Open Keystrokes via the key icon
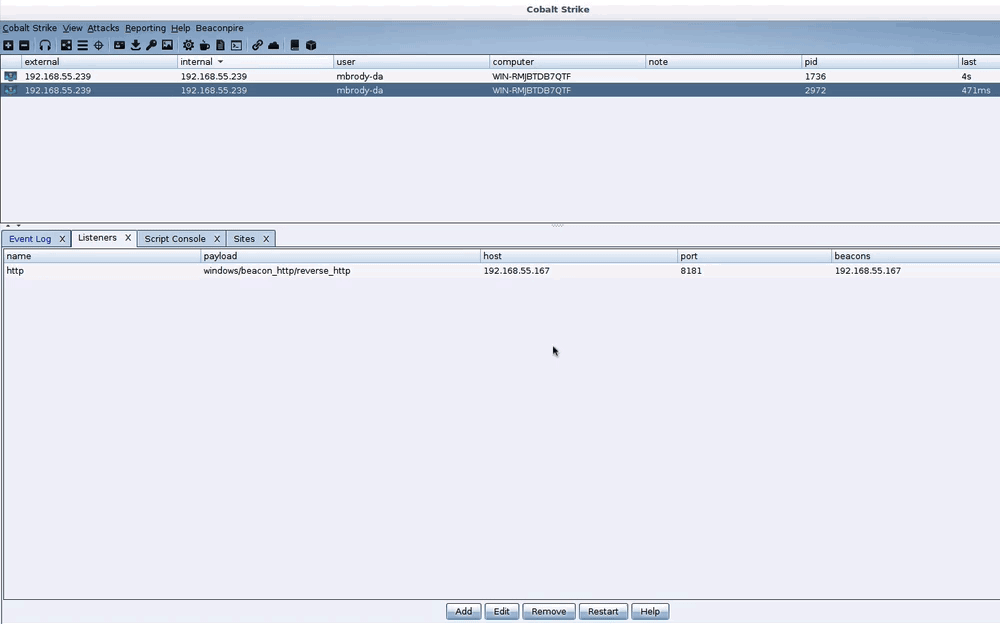This screenshot has width=1000, height=624. point(151,45)
